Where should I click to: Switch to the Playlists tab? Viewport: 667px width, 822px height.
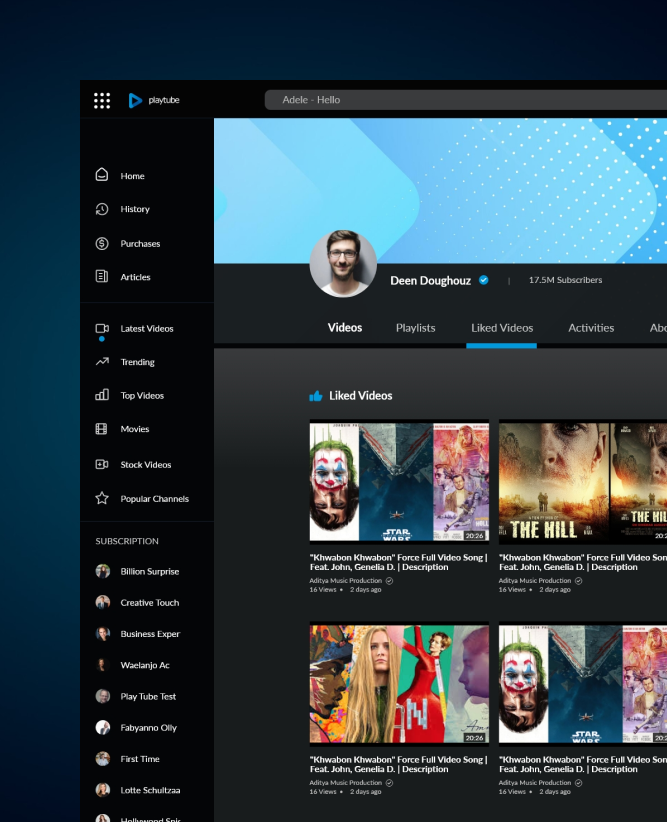pyautogui.click(x=415, y=328)
